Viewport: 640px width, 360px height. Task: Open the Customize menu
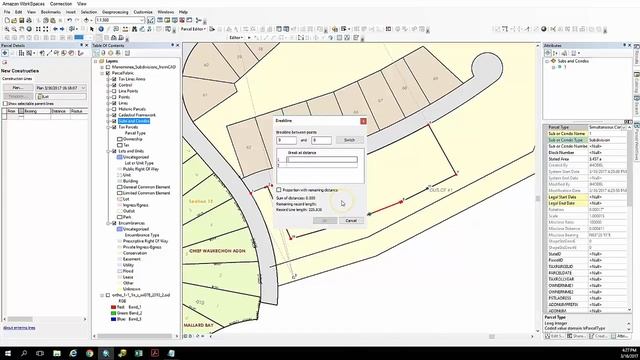point(143,12)
